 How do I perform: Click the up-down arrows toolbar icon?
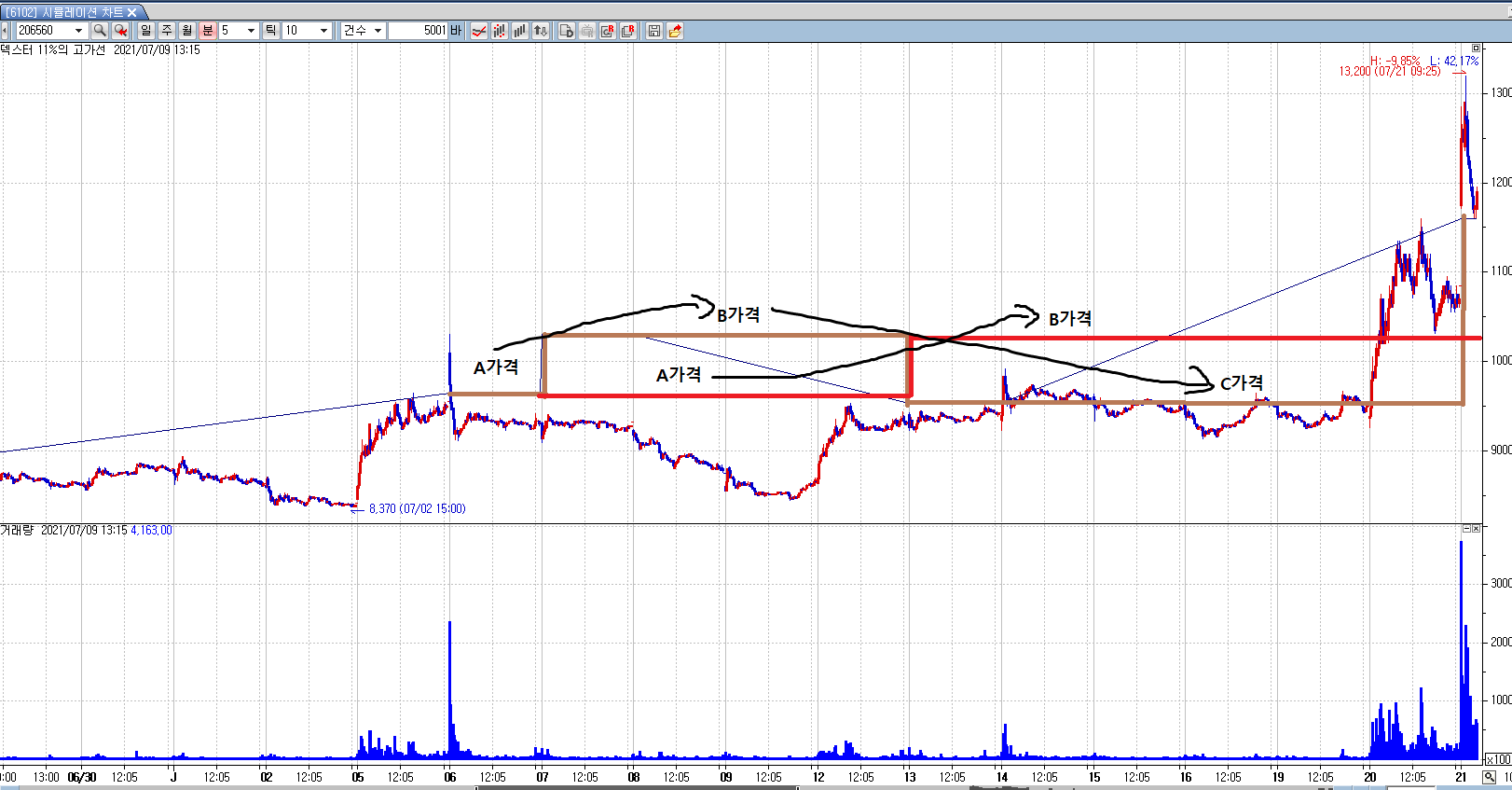[541, 31]
